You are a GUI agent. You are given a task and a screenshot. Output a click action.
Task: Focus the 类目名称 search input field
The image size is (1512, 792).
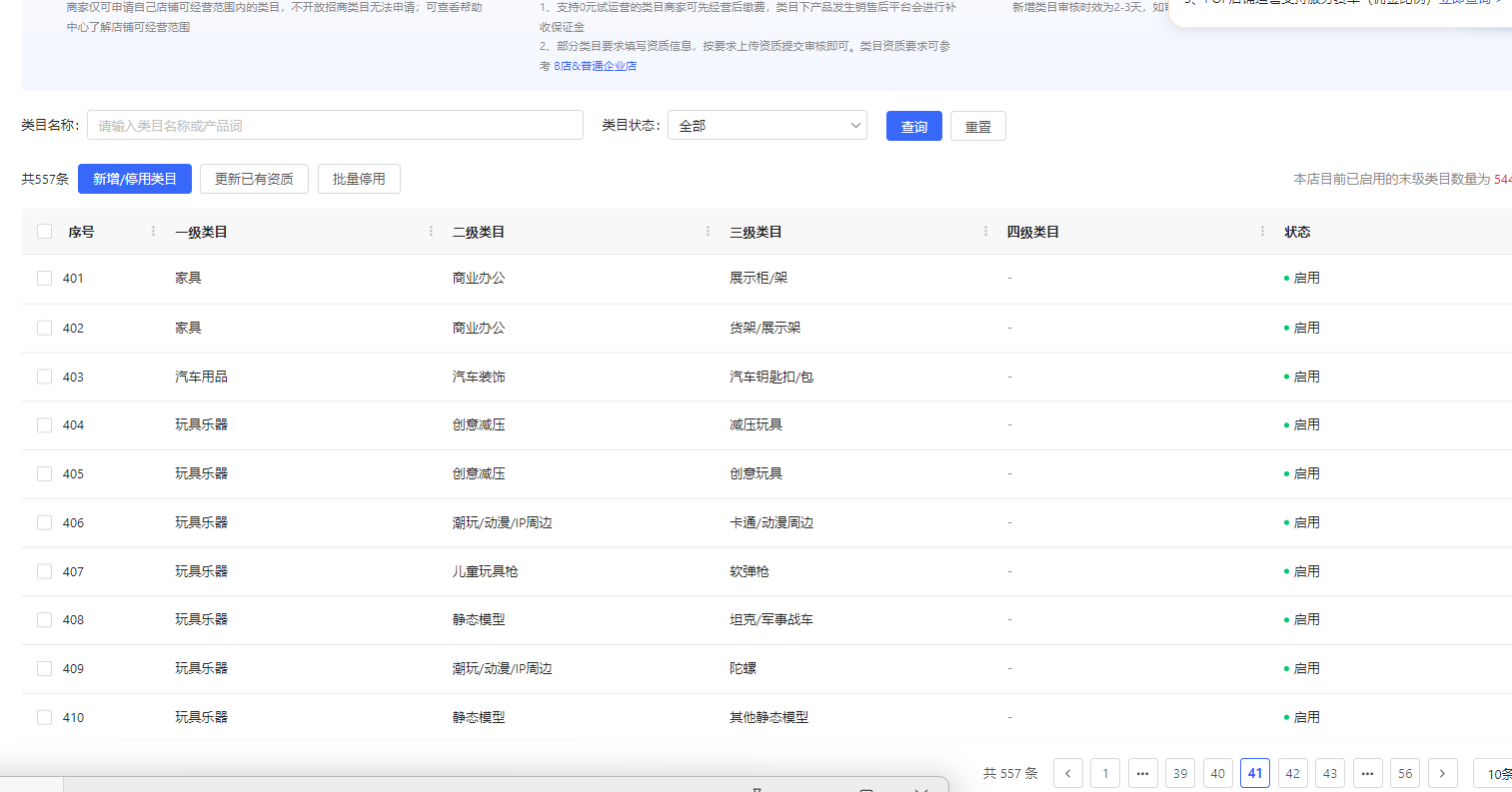click(335, 126)
